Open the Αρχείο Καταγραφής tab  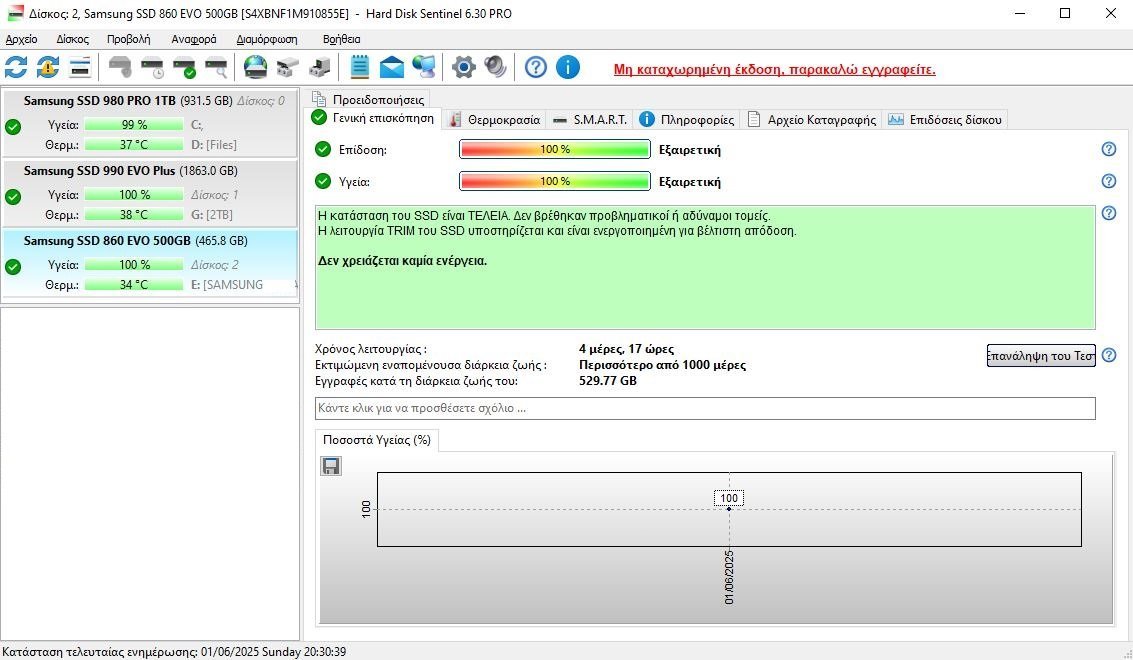811,120
